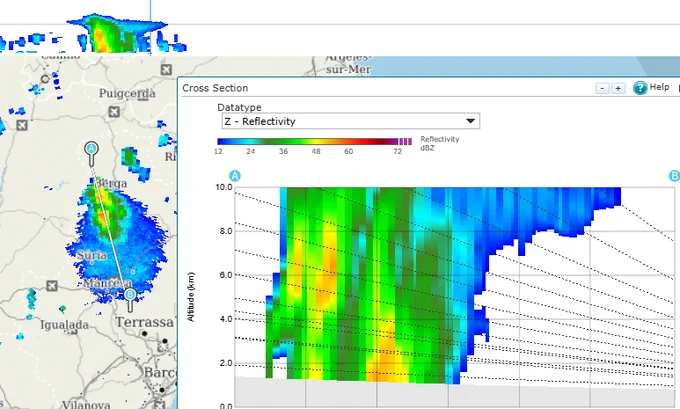Click the reflectivity color scale bar

314,141
